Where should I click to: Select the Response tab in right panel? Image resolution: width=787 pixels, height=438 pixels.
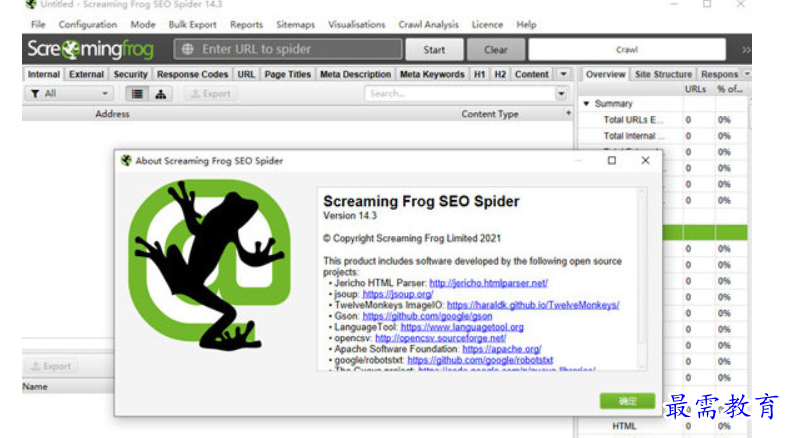pos(719,74)
